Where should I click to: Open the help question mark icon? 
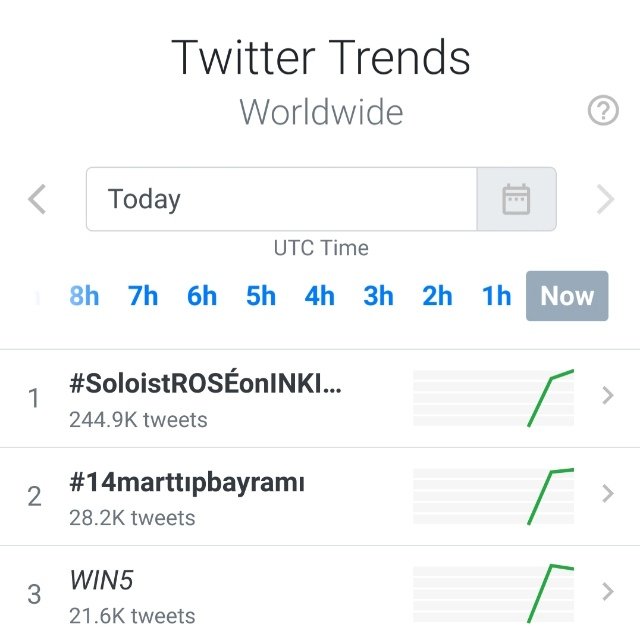(603, 110)
